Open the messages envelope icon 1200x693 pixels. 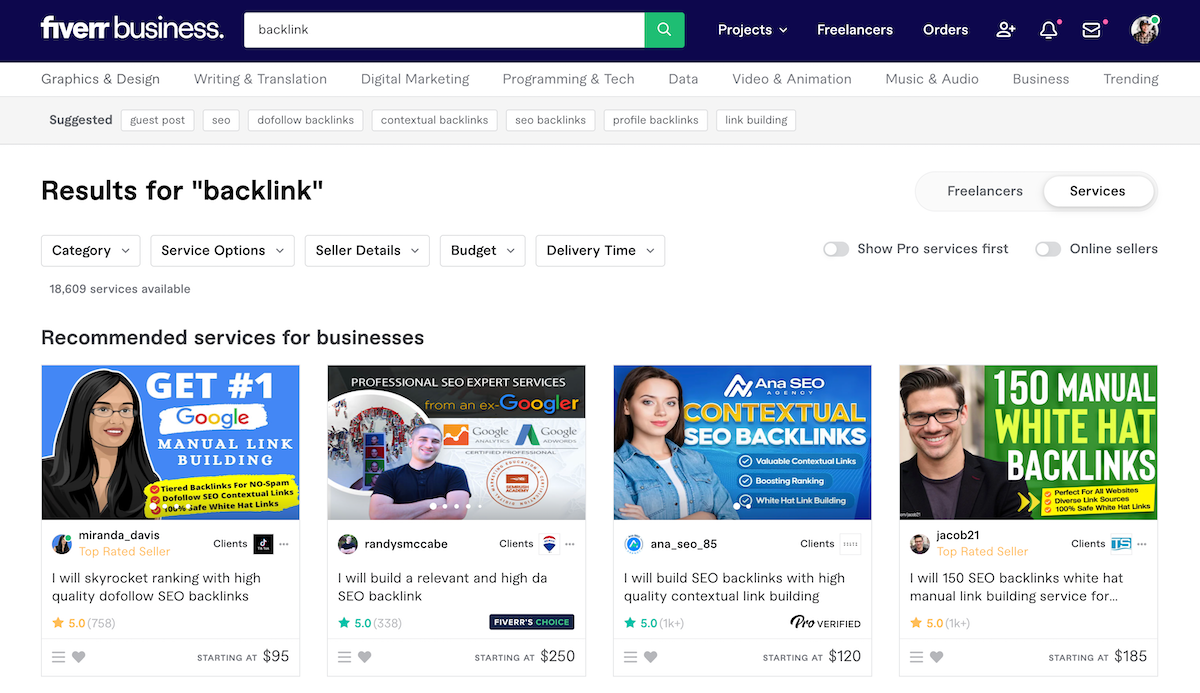(1091, 30)
